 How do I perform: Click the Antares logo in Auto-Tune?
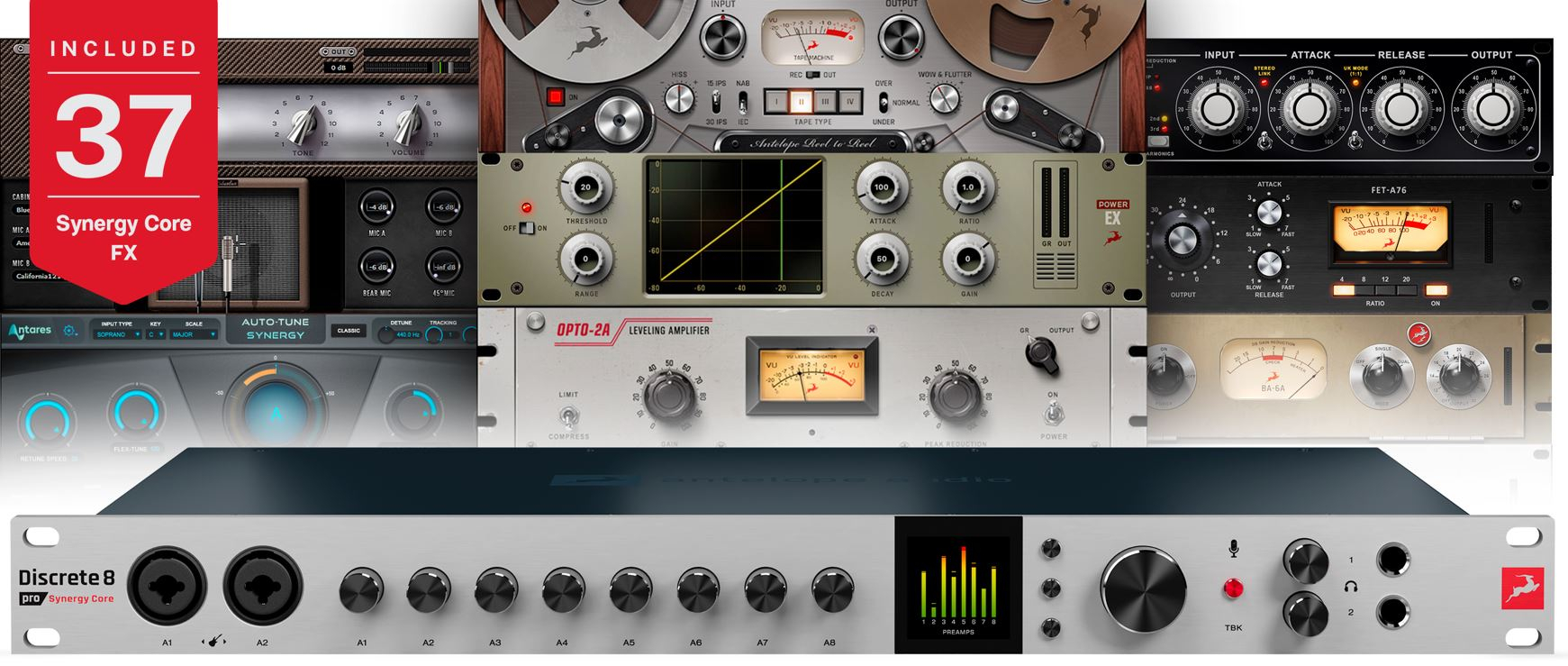(31, 331)
